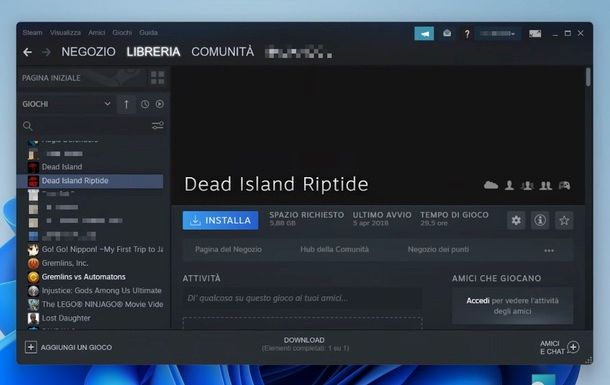
Task: Click the Accedi link
Action: (478, 301)
